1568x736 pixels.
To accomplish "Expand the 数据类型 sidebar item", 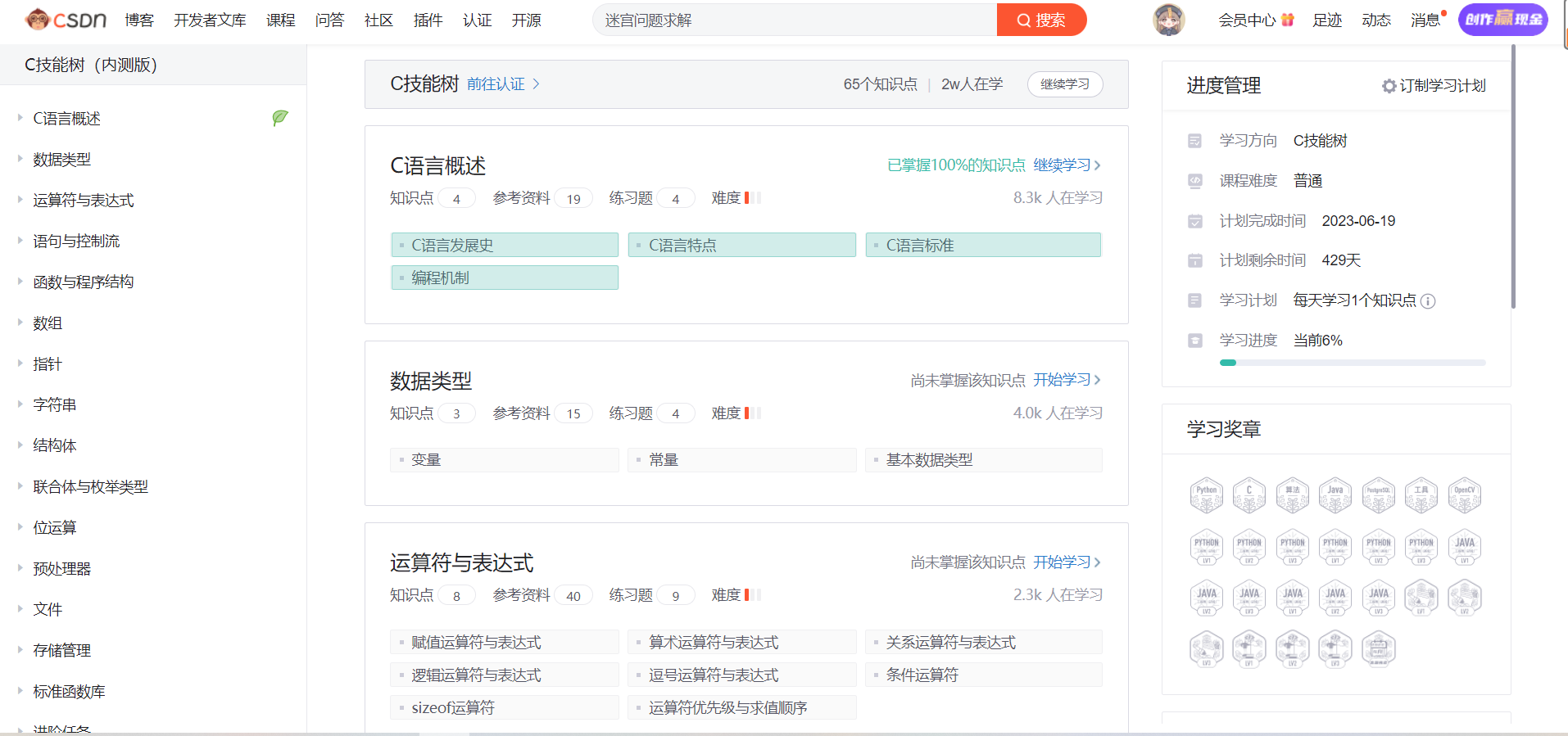I will pyautogui.click(x=20, y=159).
